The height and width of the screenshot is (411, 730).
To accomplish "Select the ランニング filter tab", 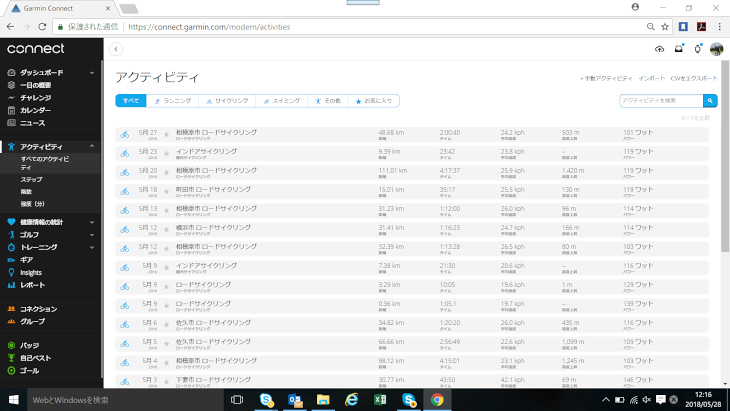I will point(172,101).
